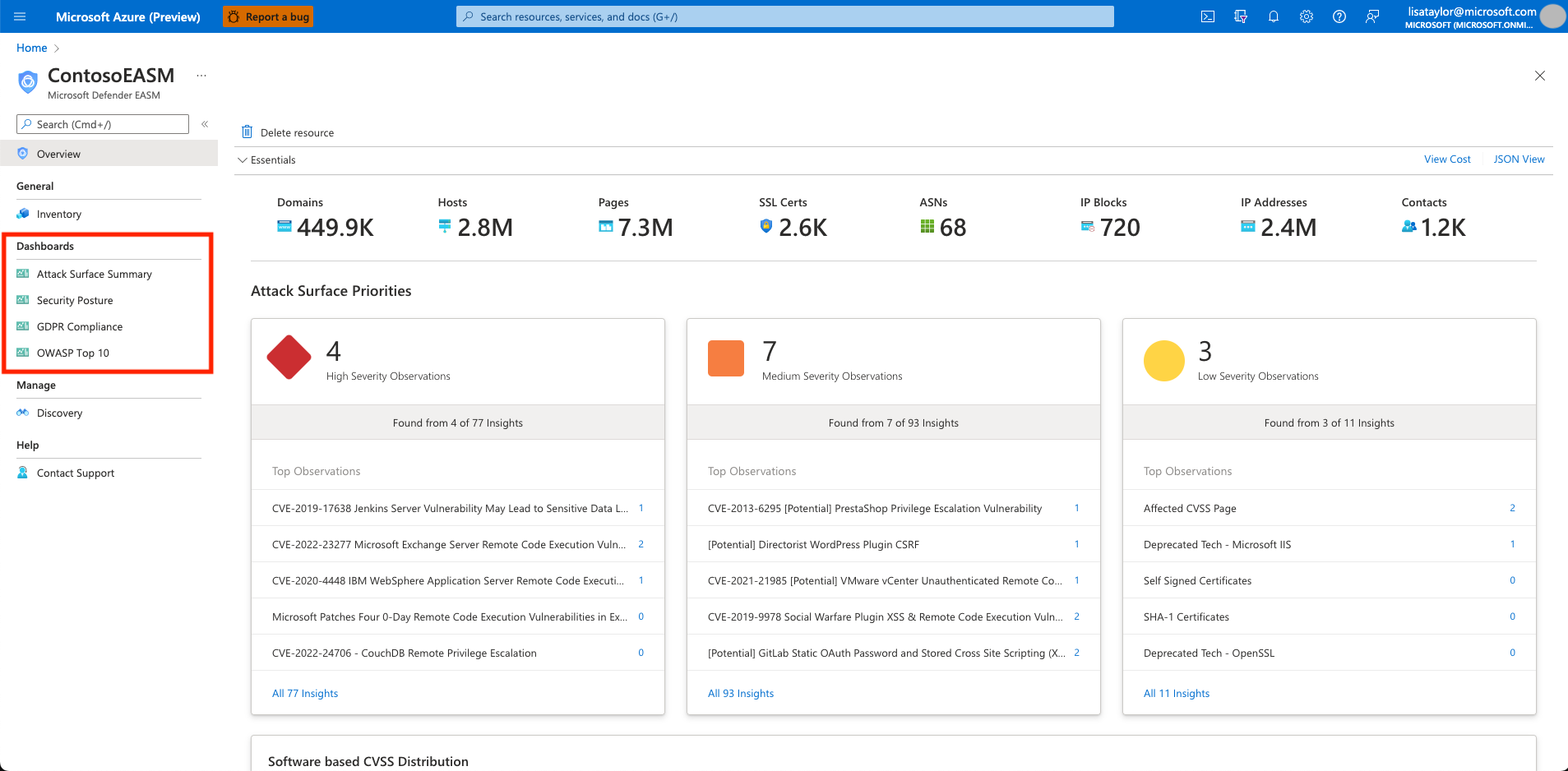Screen dimensions: 1568x771
Task: Collapse the Essentials section
Action: pyautogui.click(x=243, y=160)
